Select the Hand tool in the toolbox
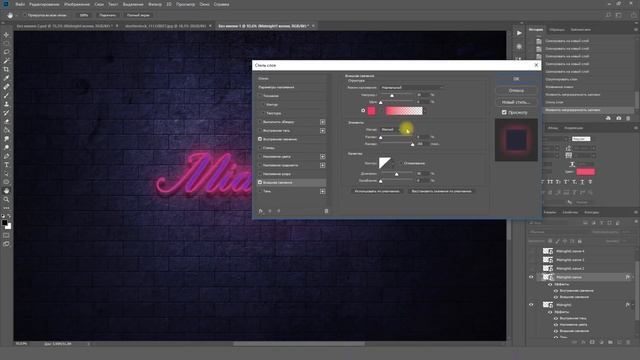The width and height of the screenshot is (640, 360). pos(6,191)
